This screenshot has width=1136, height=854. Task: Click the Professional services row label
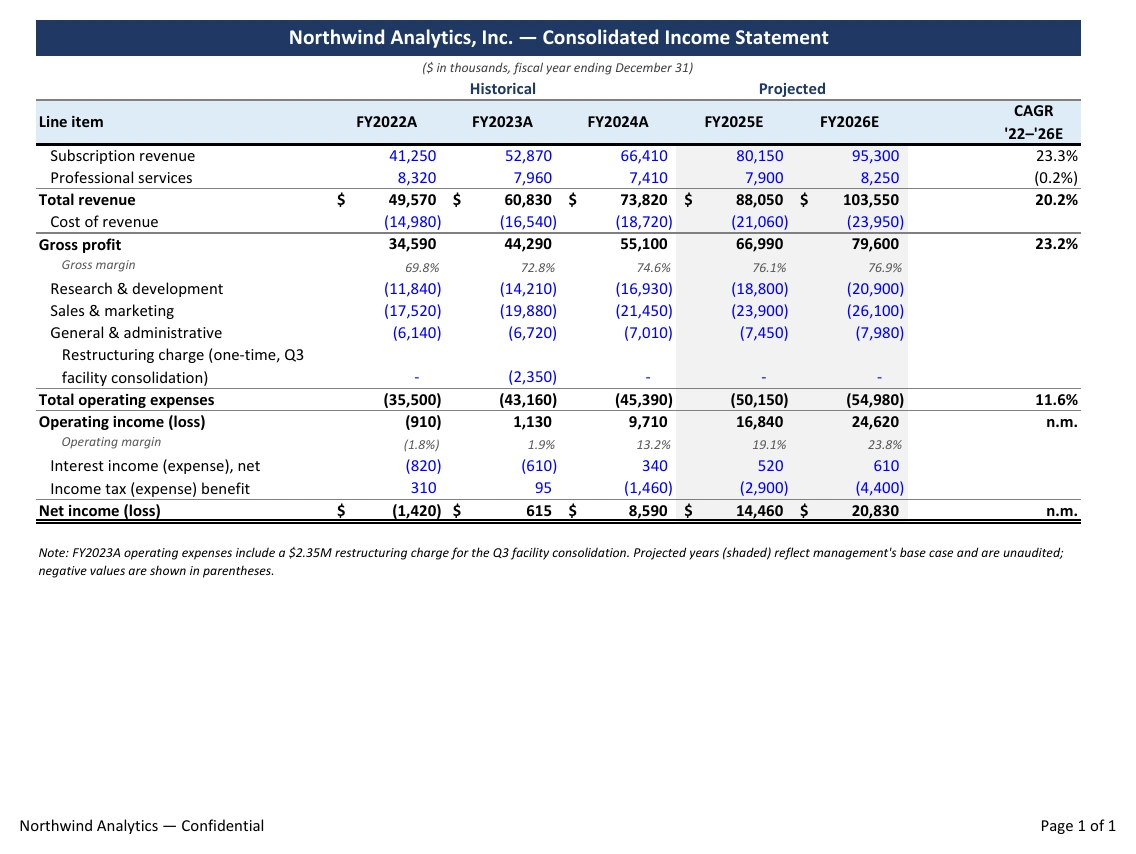tap(121, 177)
